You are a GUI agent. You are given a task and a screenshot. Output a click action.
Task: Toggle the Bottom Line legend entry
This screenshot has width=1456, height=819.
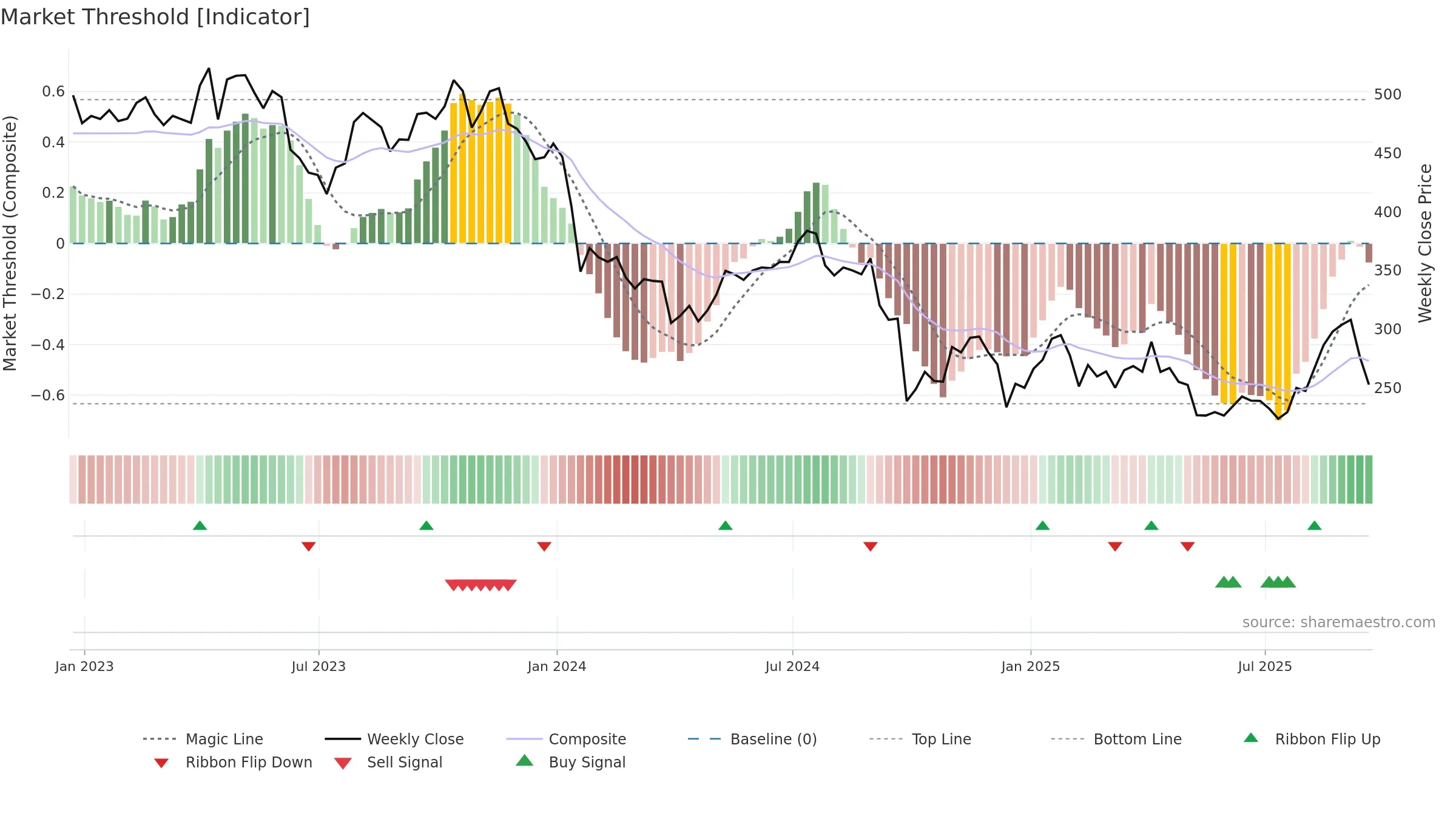1116,739
